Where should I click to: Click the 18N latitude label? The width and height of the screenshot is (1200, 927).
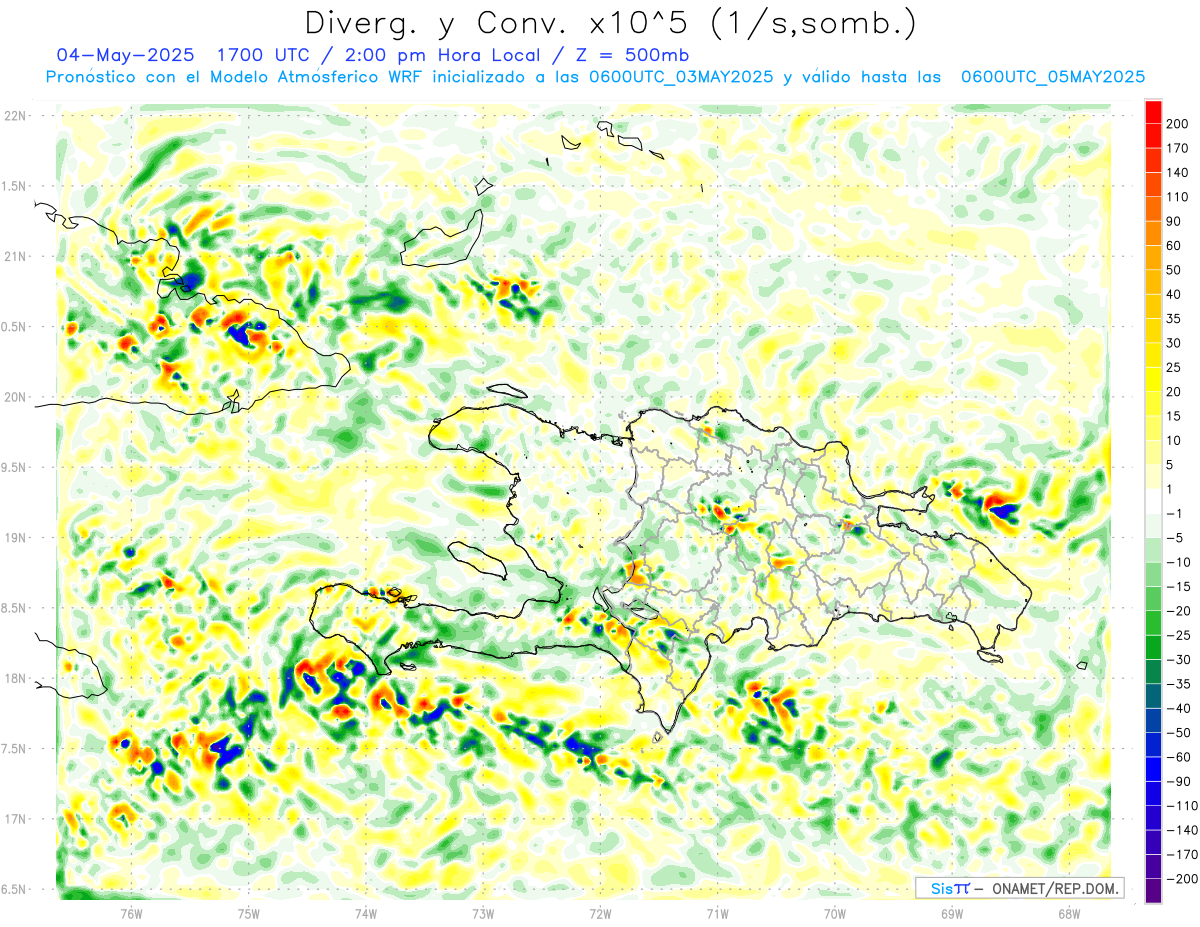(14, 678)
